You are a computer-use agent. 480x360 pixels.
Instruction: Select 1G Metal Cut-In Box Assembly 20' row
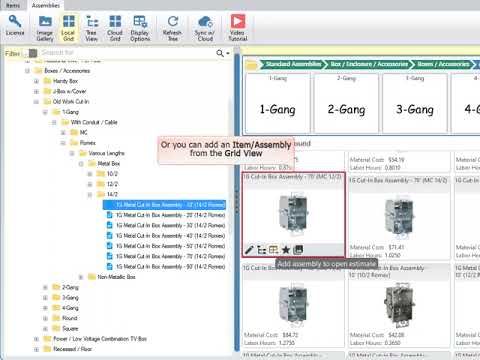166,215
